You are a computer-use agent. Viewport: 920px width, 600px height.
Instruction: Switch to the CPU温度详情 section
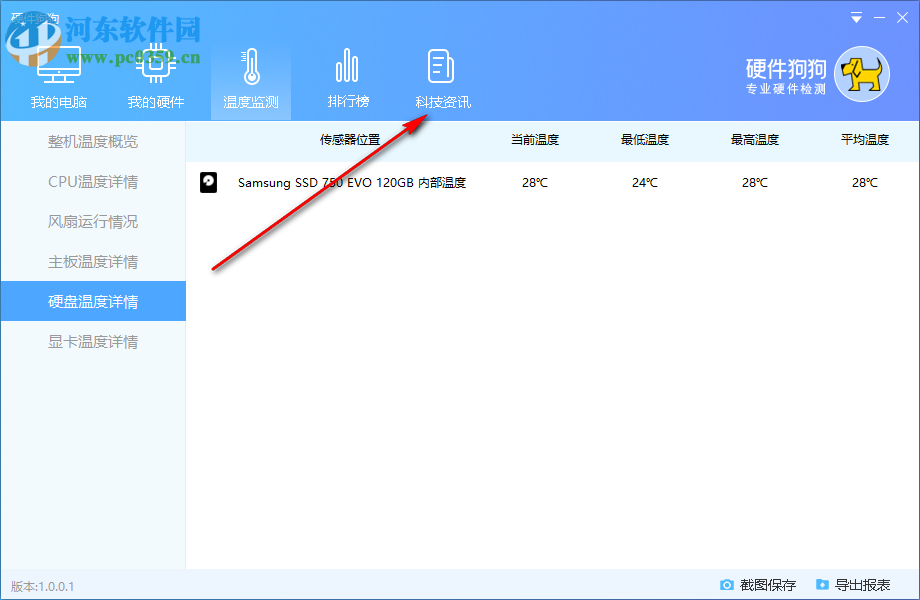[92, 181]
